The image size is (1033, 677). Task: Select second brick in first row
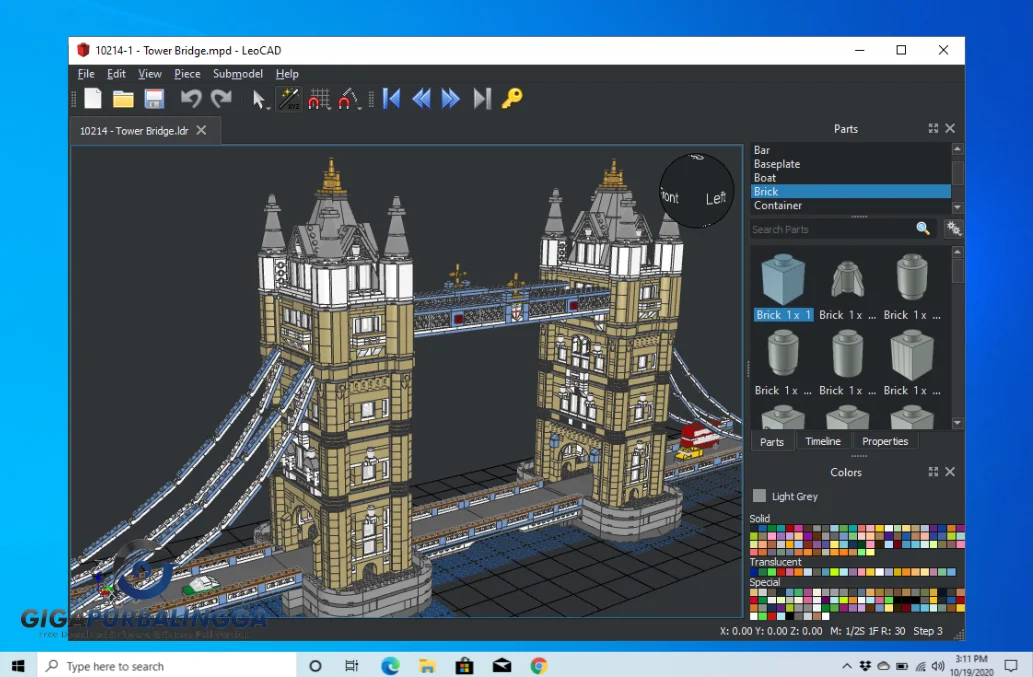pos(847,287)
